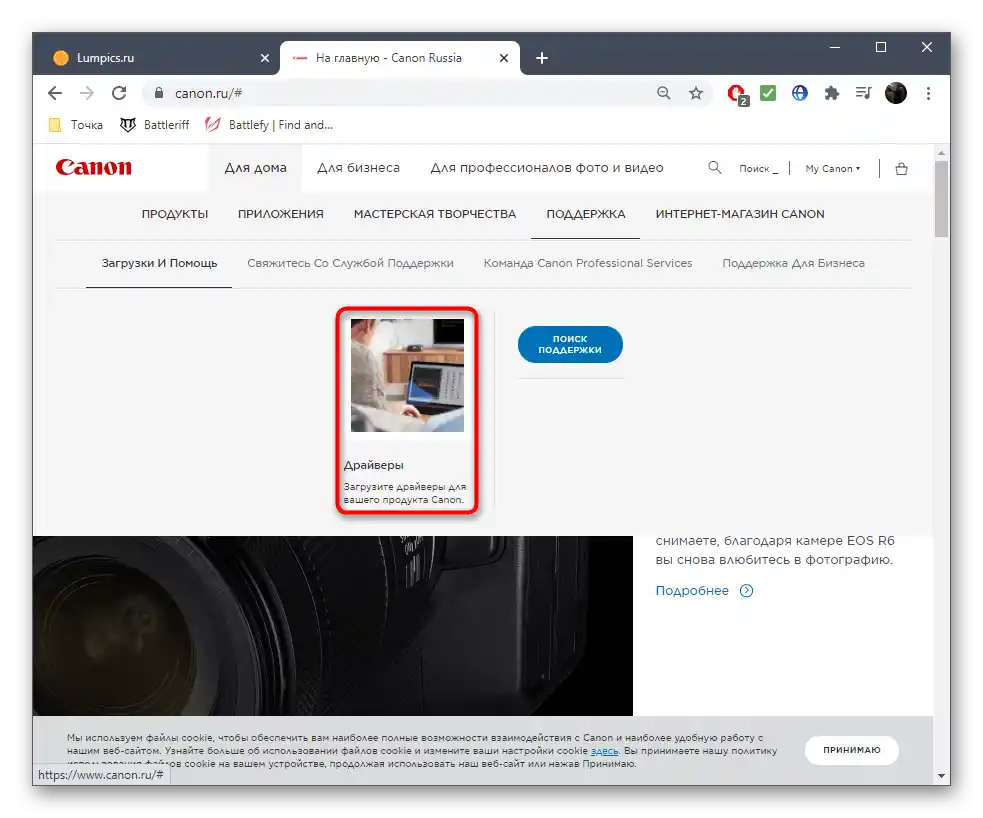Expand the My Canon dropdown

(x=833, y=169)
